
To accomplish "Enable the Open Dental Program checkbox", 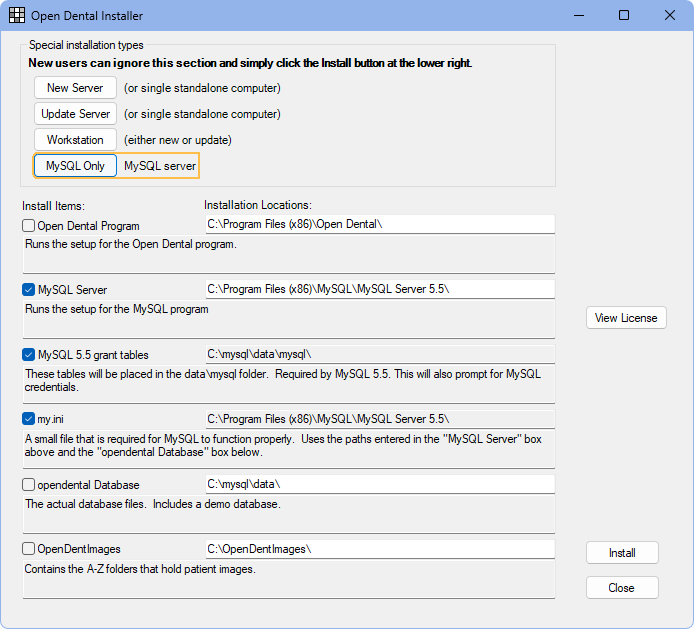I will coord(28,226).
